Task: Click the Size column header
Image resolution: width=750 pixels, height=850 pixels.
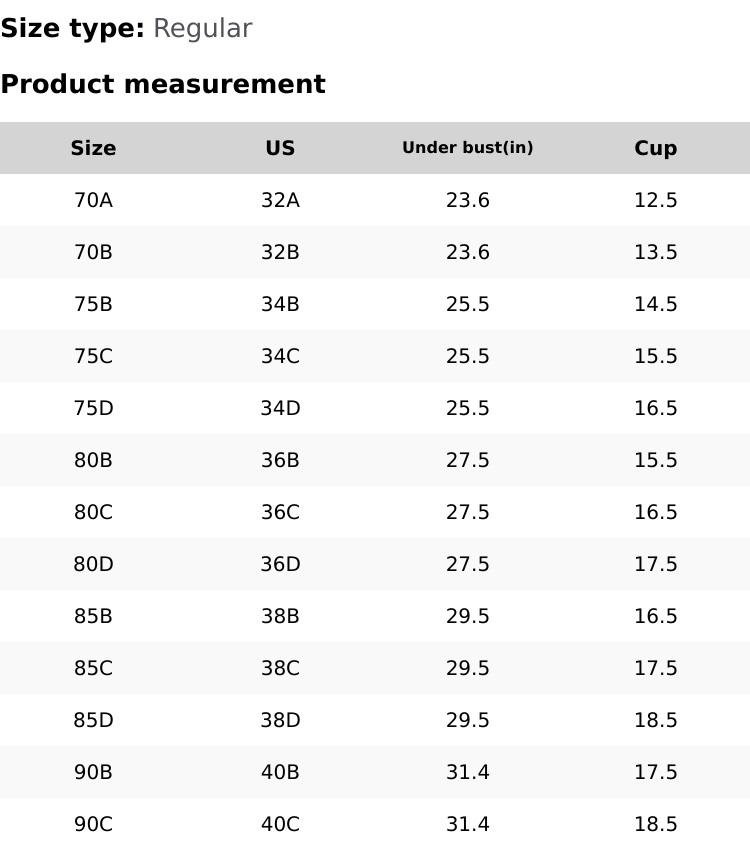Action: pos(93,148)
